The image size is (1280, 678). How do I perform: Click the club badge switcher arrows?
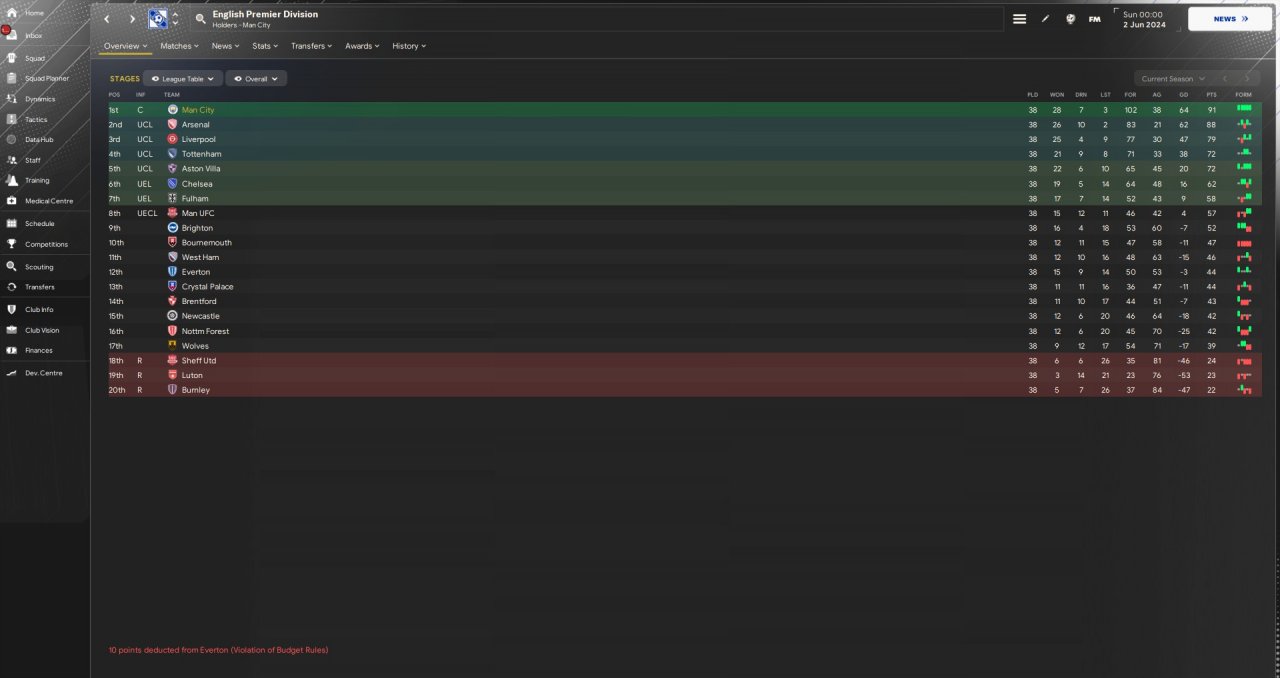click(x=176, y=19)
